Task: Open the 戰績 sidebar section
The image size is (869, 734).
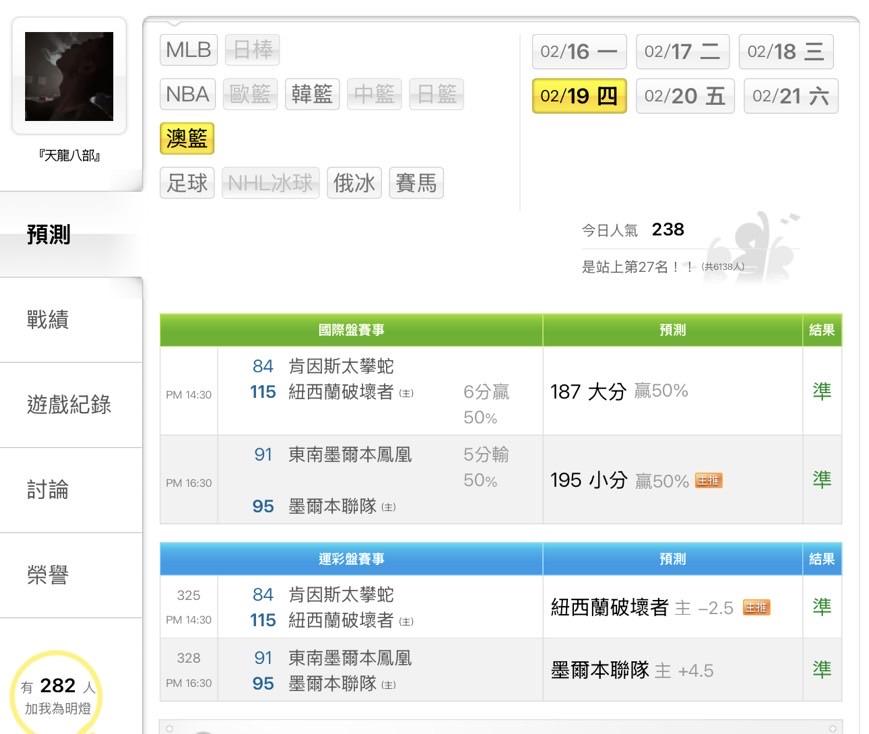Action: (71, 320)
